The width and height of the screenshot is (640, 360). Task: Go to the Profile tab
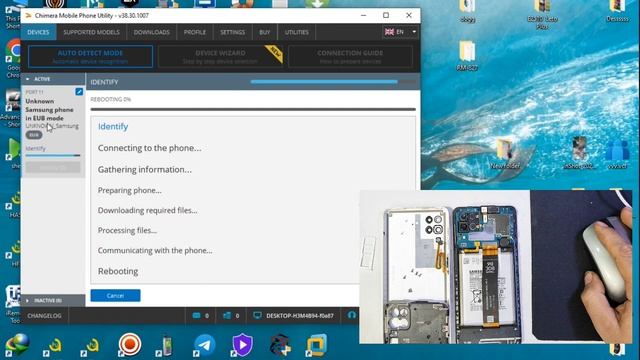[195, 32]
